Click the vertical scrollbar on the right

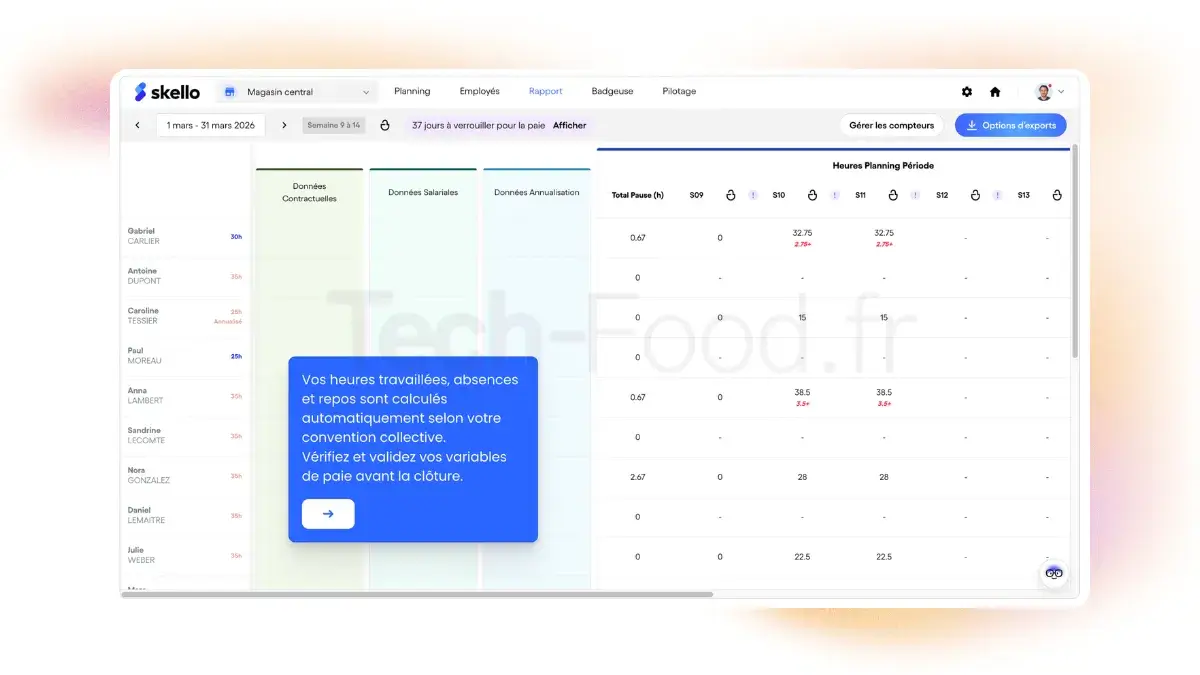point(1075,251)
